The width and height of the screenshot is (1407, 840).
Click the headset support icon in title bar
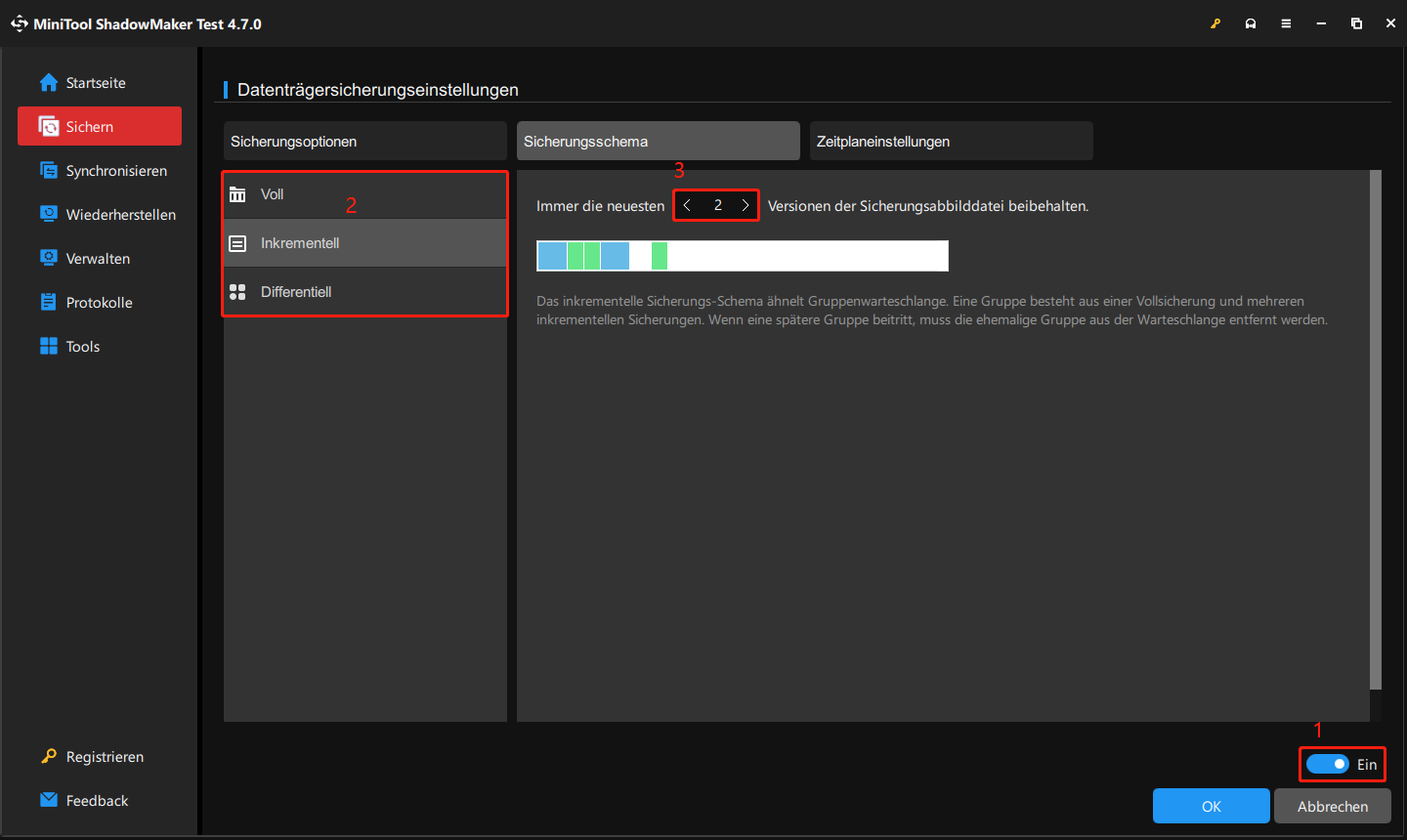point(1251,23)
